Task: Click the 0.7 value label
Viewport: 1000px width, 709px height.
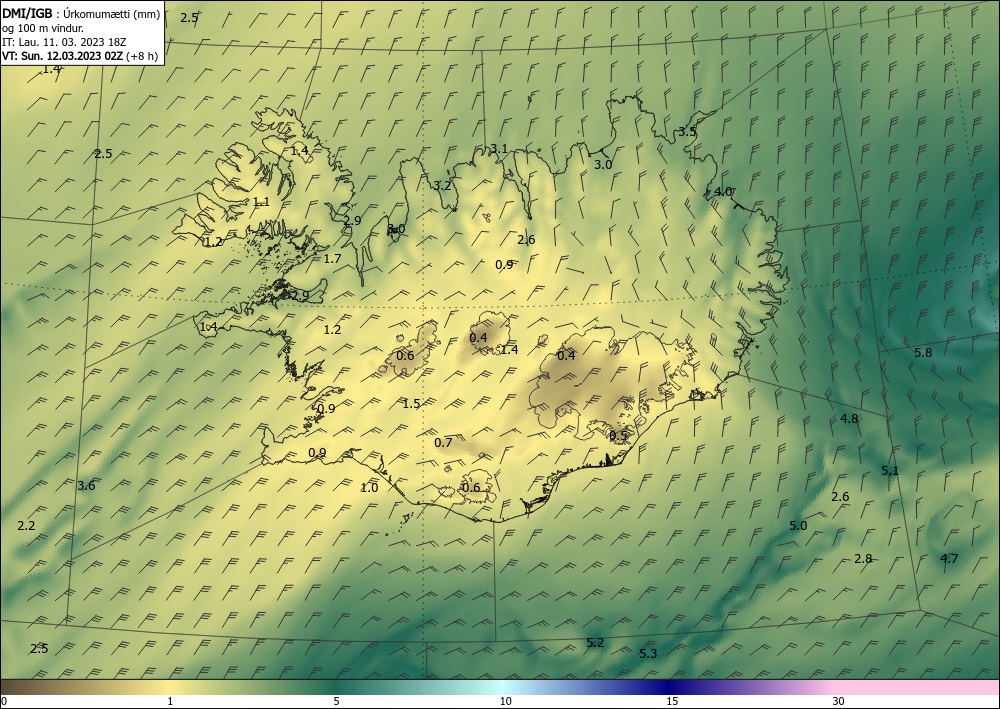Action: (443, 442)
